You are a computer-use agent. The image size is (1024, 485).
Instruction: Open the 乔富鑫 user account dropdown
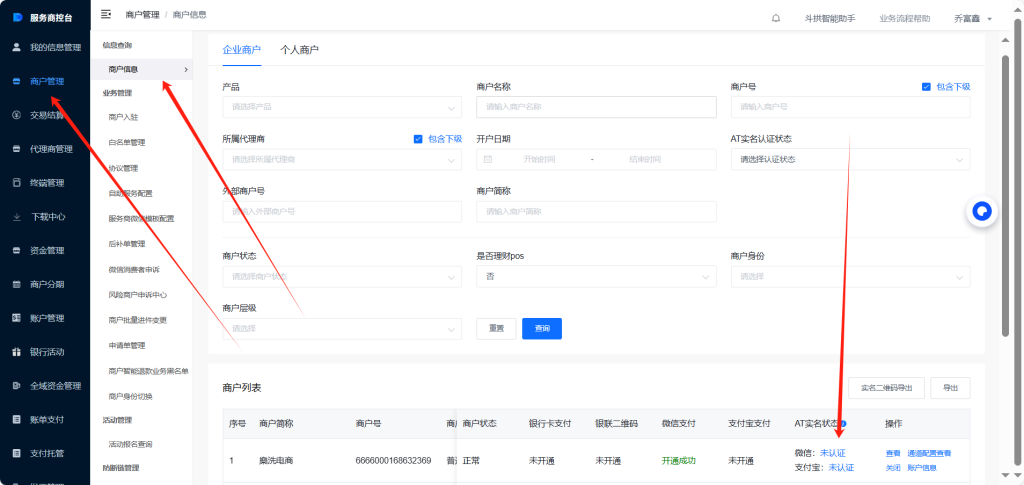click(973, 19)
